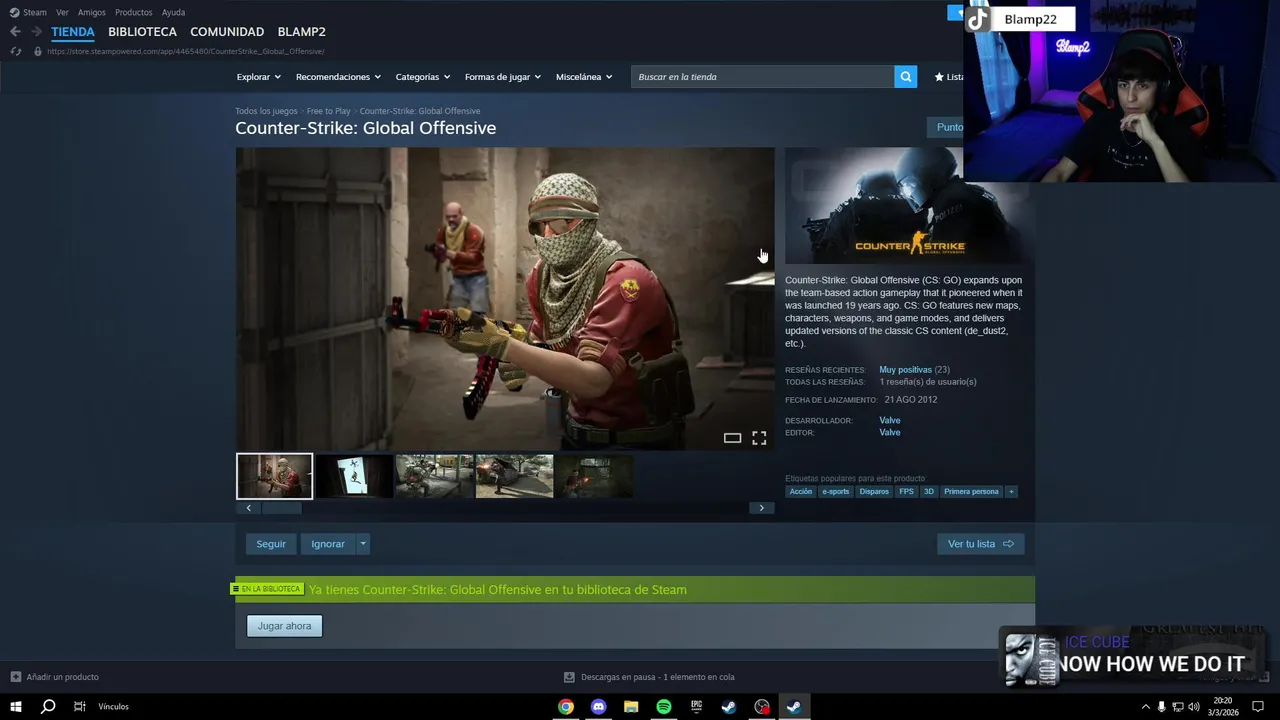Click the blue search magnifier button

(x=905, y=77)
